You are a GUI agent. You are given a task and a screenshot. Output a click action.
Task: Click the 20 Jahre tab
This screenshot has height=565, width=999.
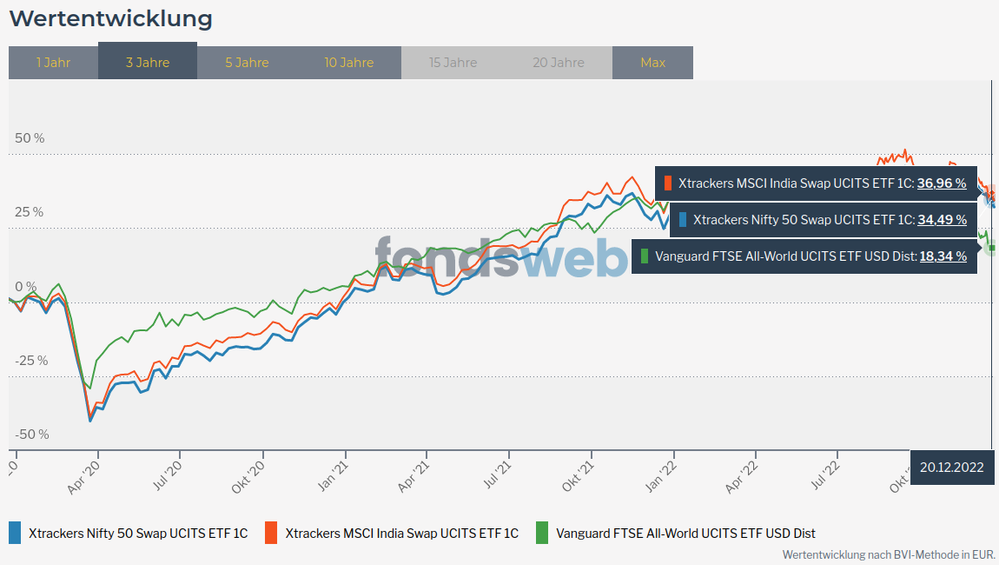(559, 62)
